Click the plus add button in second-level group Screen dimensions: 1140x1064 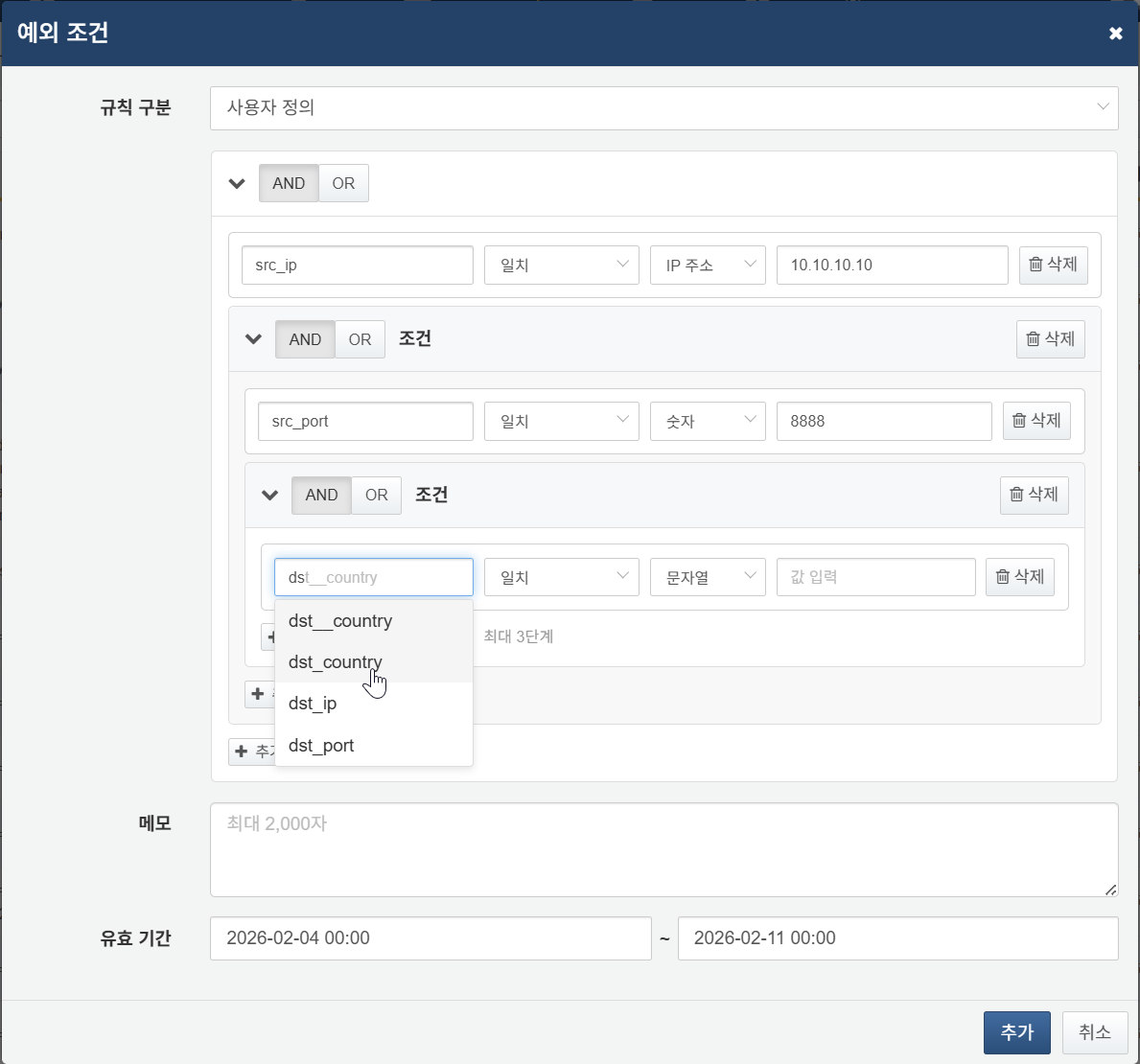coord(260,695)
